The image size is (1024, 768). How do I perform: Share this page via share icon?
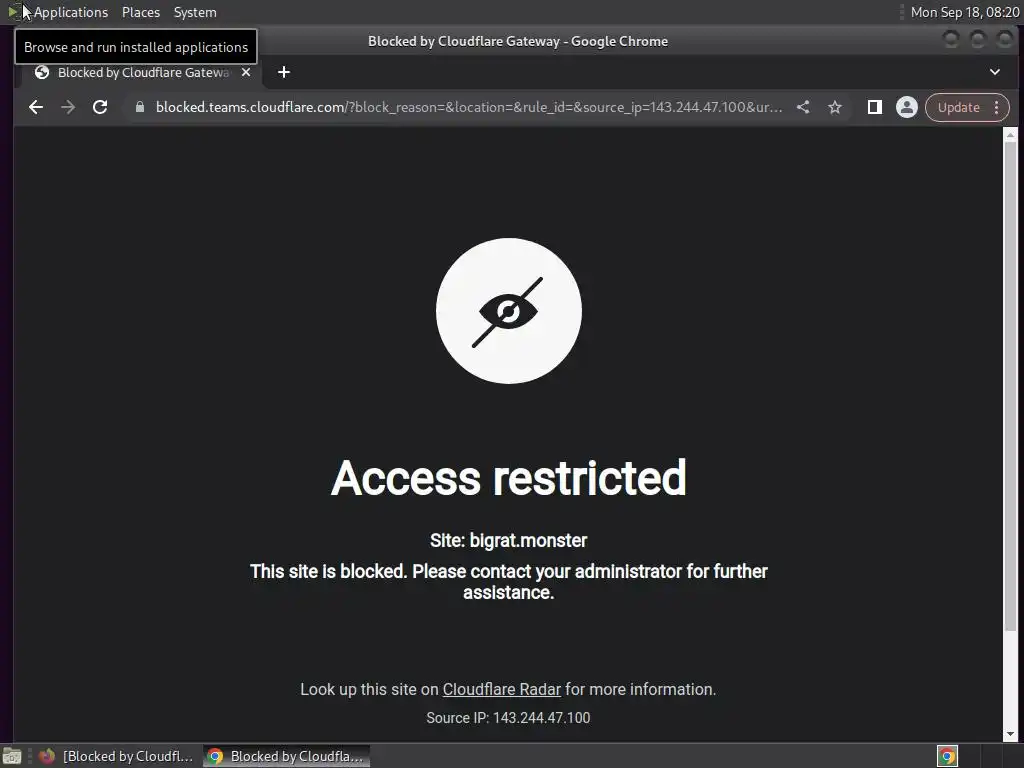coord(803,107)
